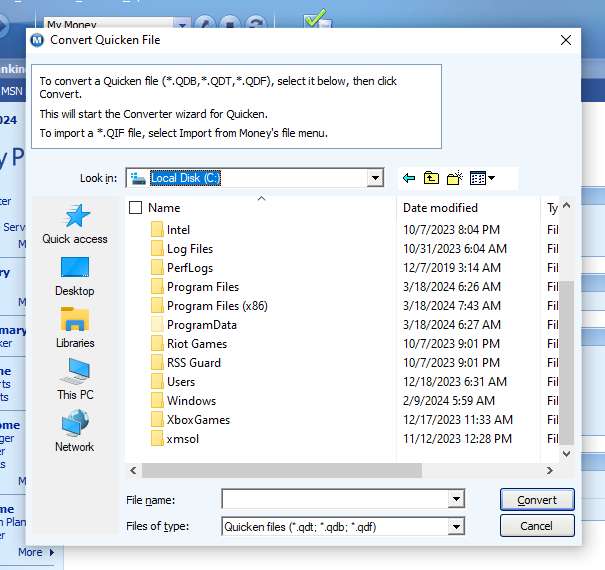Click the Cancel button

537,526
